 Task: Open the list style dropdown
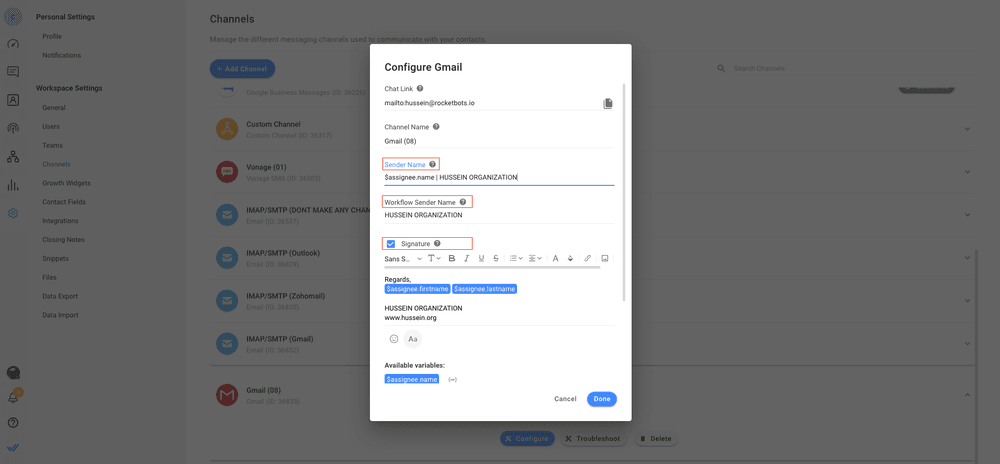(515, 259)
